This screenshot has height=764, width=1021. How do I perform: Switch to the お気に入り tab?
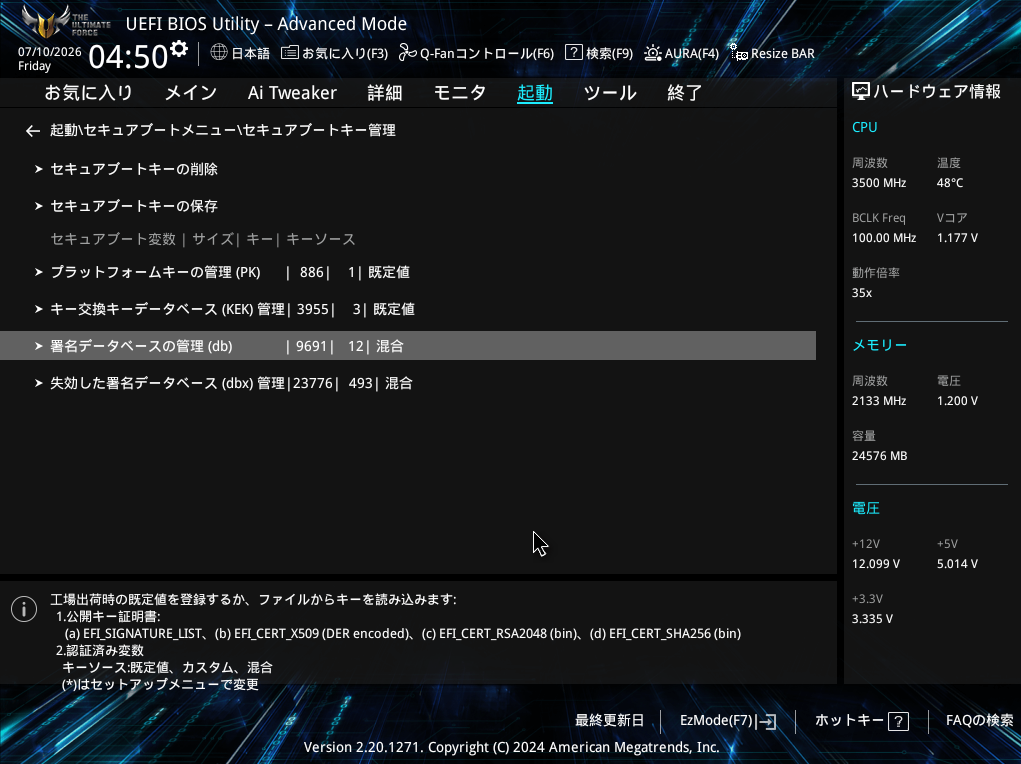89,93
